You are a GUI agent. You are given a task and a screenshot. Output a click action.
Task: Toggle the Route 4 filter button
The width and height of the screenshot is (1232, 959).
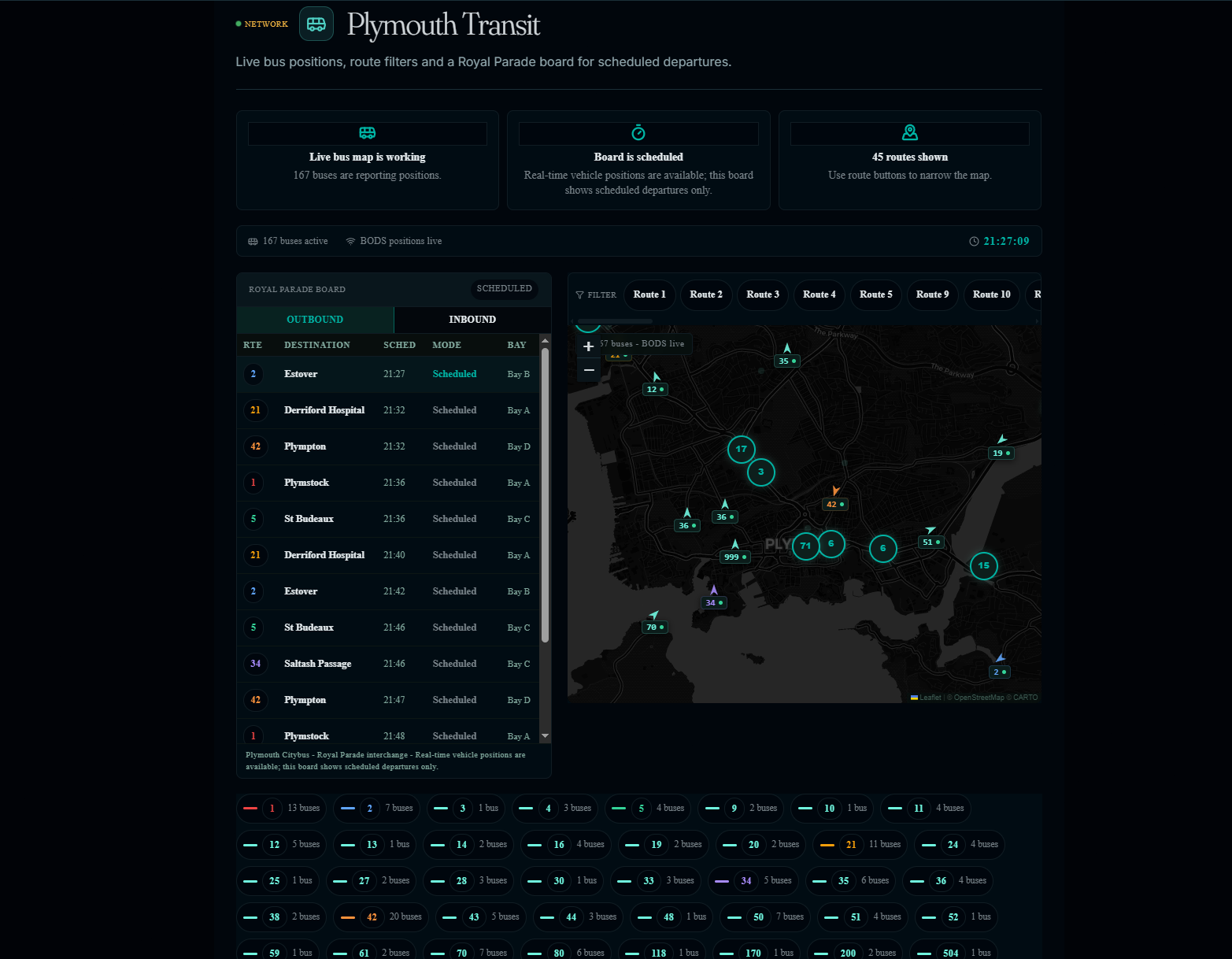tap(819, 294)
